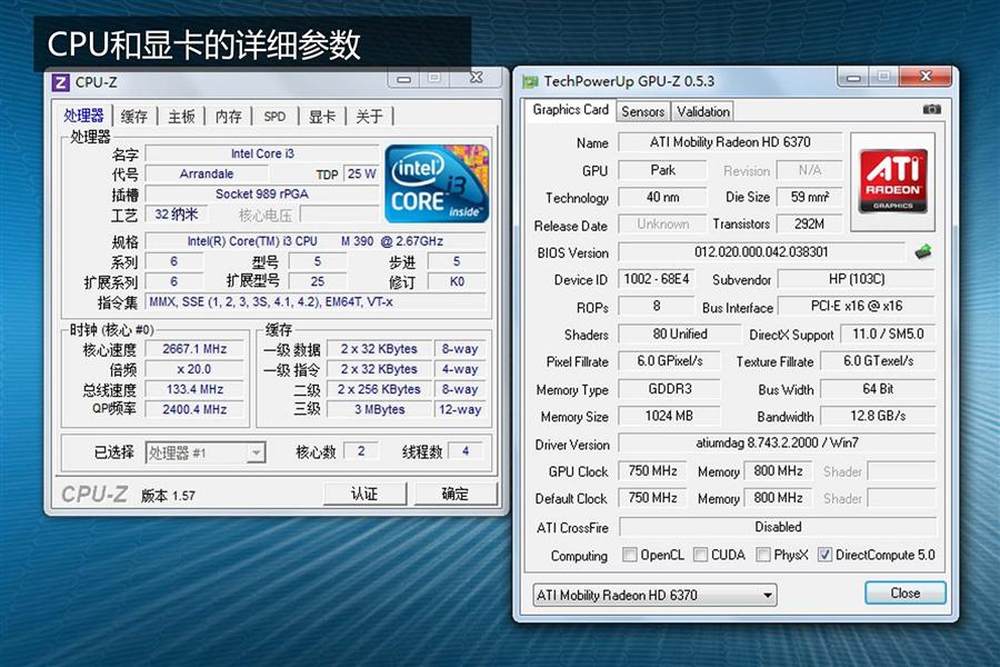Switch to the Sensors tab
The image size is (1000, 667).
point(643,112)
